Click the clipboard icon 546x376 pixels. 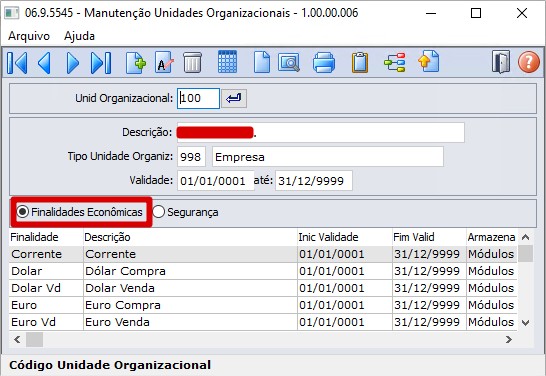click(360, 63)
